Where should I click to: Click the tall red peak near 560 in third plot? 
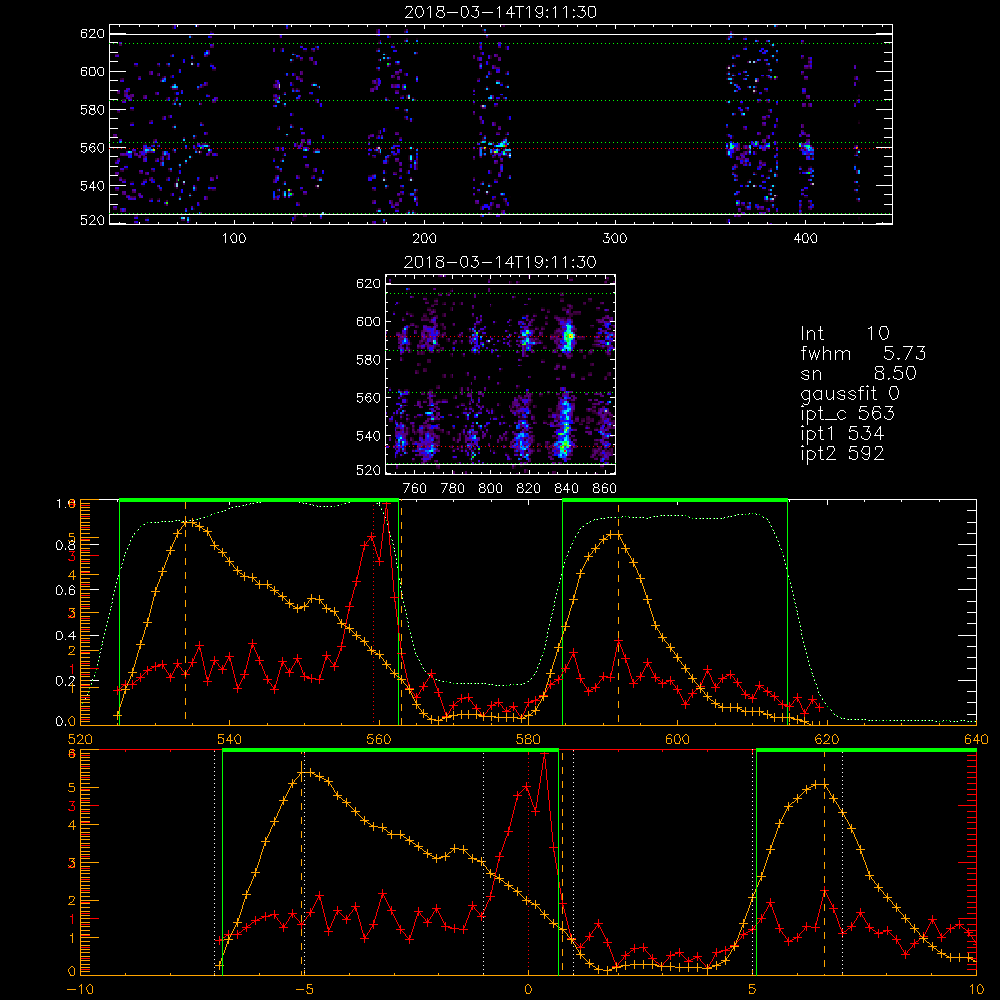coord(386,506)
